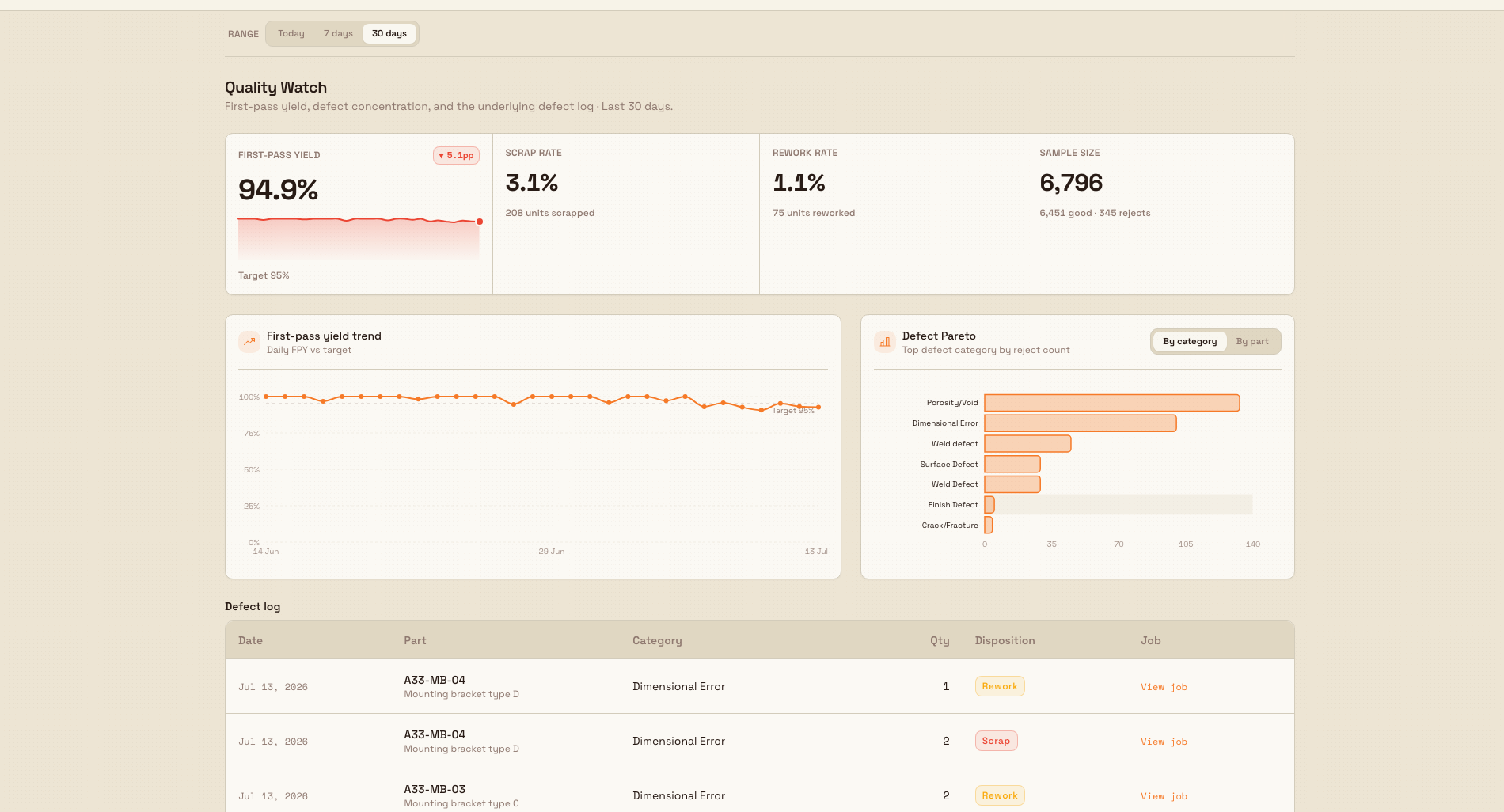This screenshot has width=1504, height=812.
Task: Click the Crack/Fracture bar
Action: (989, 526)
